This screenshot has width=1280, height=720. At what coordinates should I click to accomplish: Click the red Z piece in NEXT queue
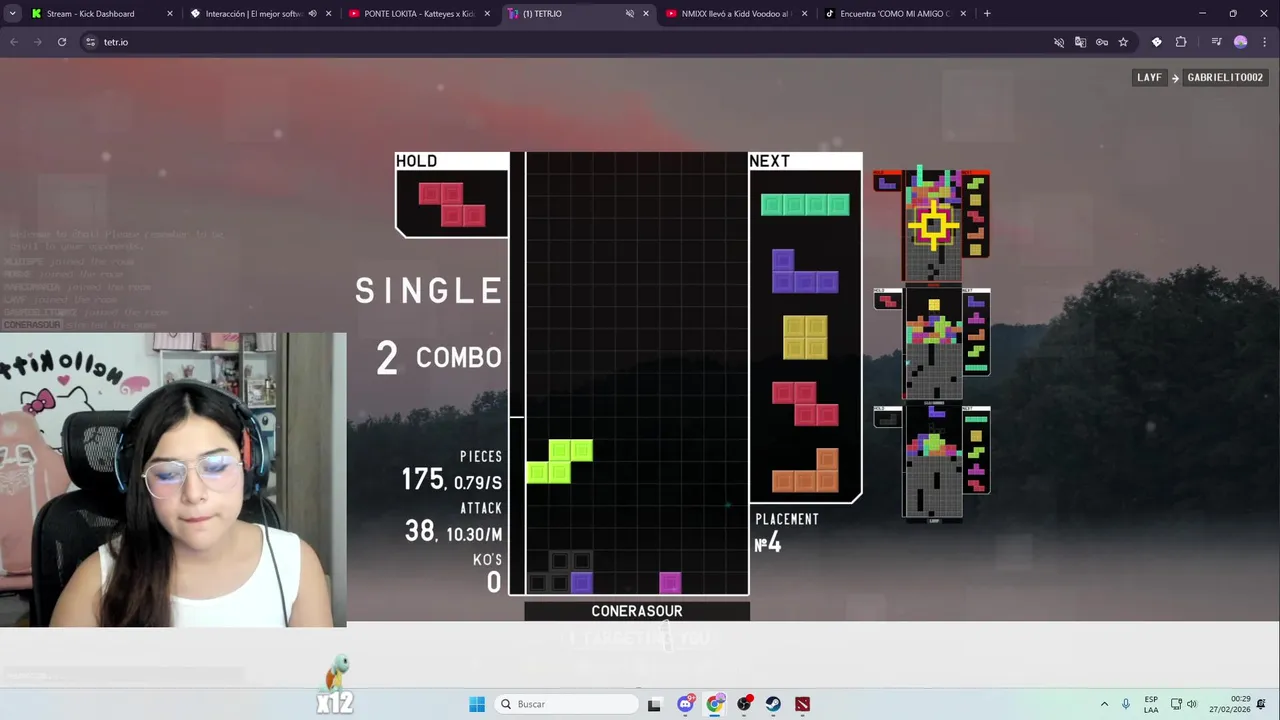coord(805,403)
